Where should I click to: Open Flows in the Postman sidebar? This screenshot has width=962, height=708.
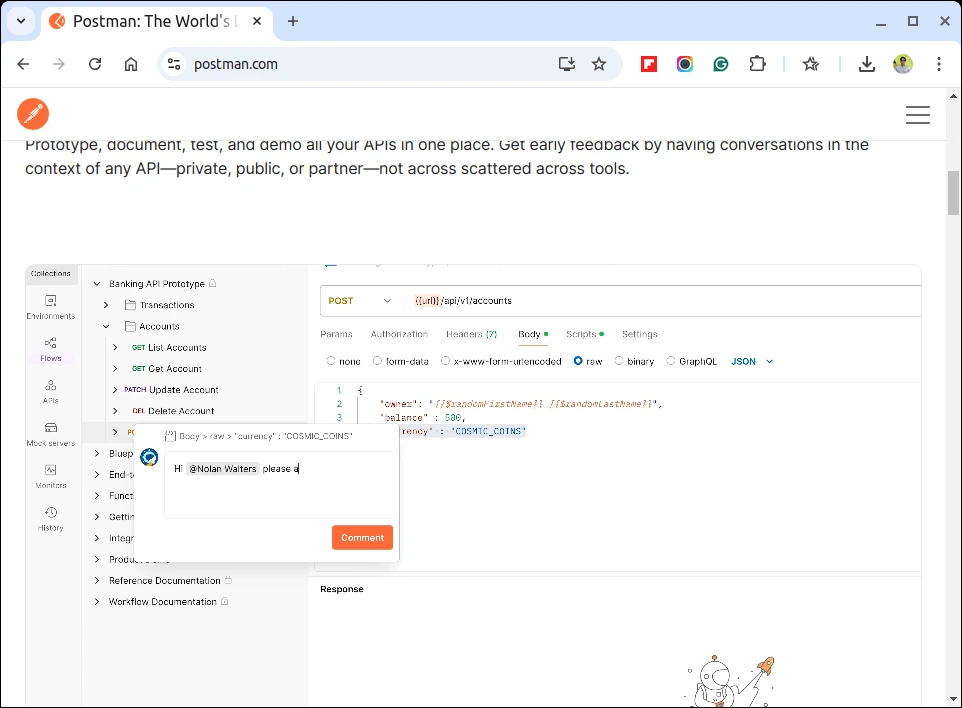point(51,350)
